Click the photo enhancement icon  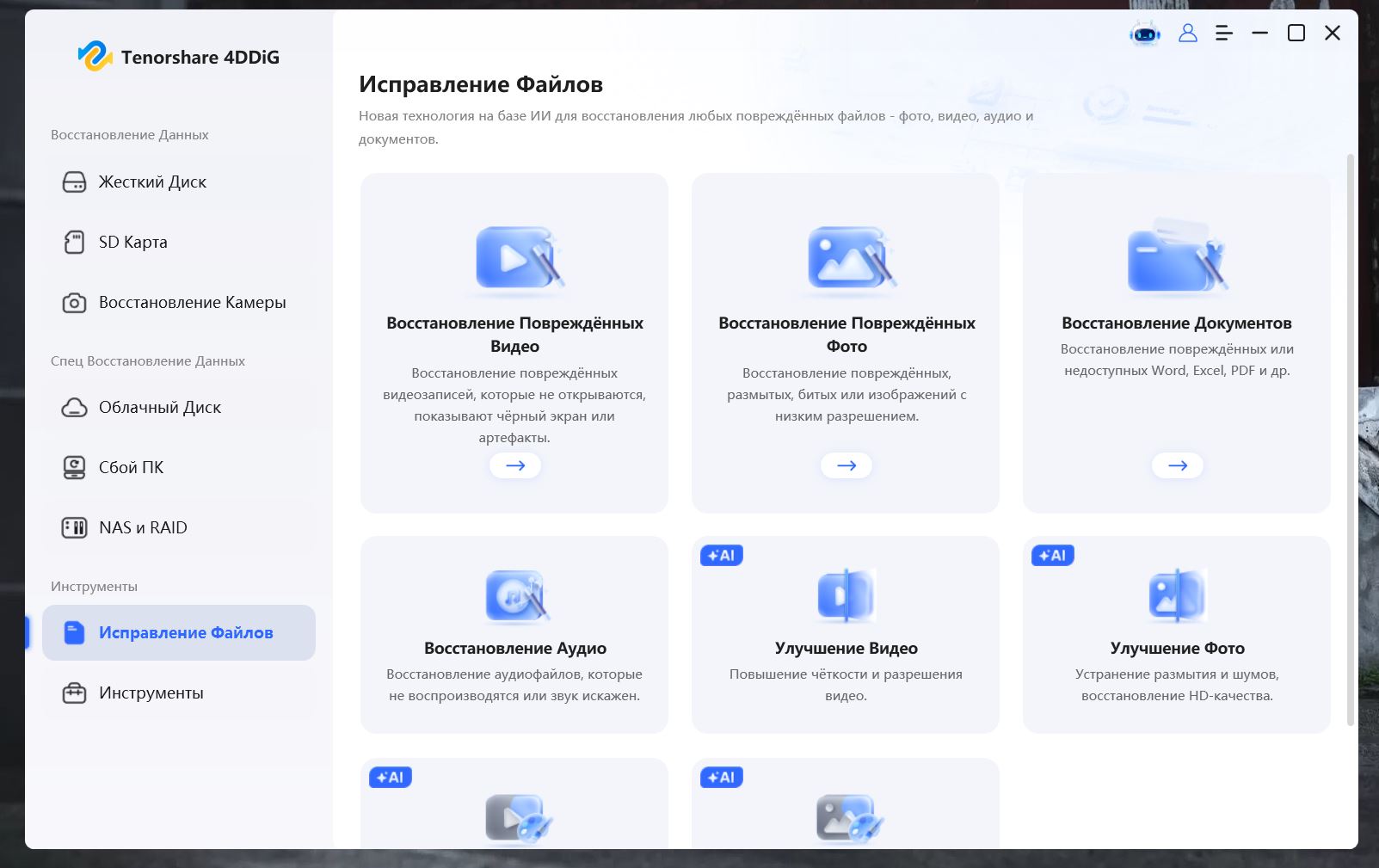click(1178, 595)
